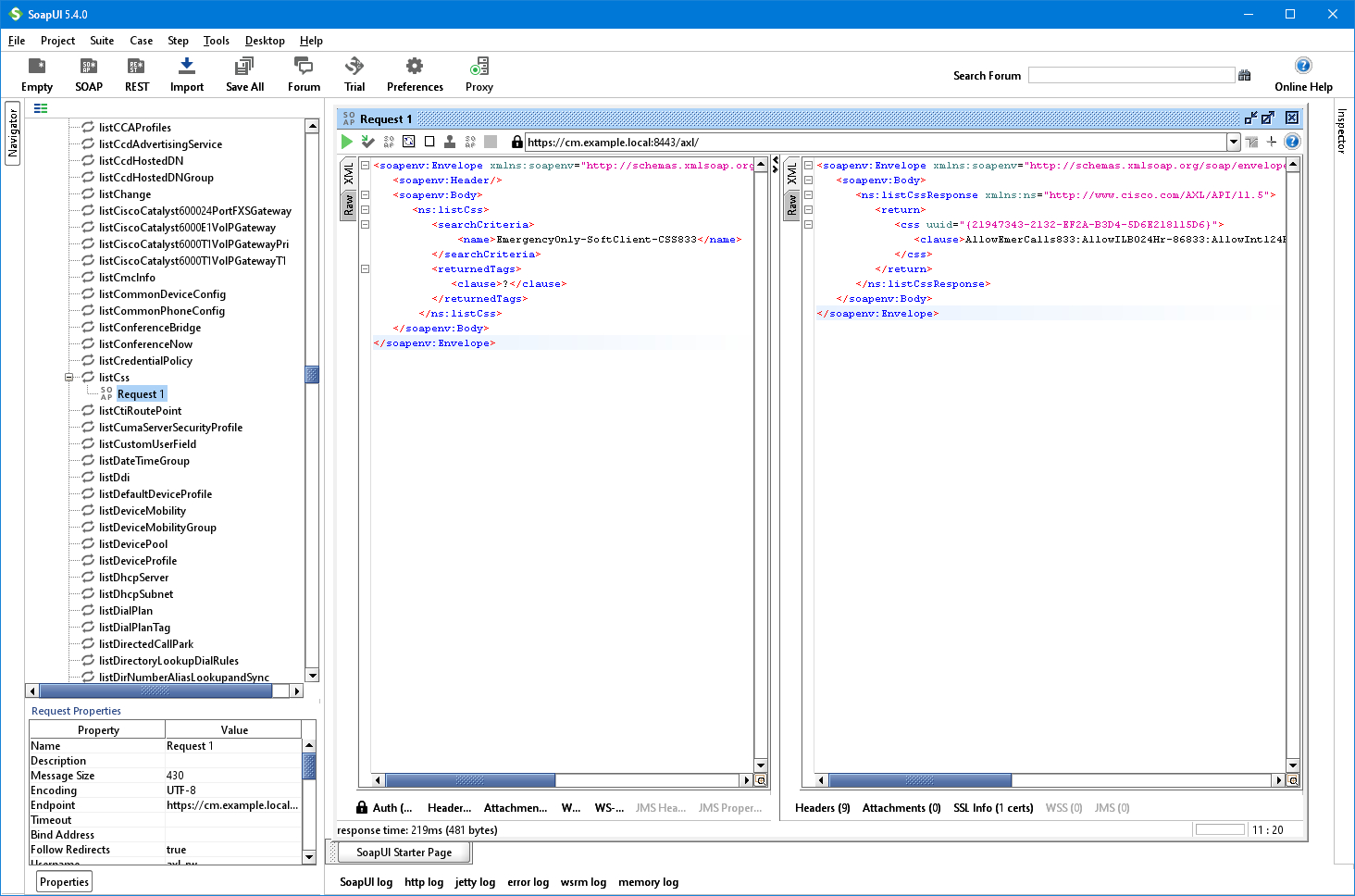
Task: Open Online Help
Action: pyautogui.click(x=1303, y=74)
